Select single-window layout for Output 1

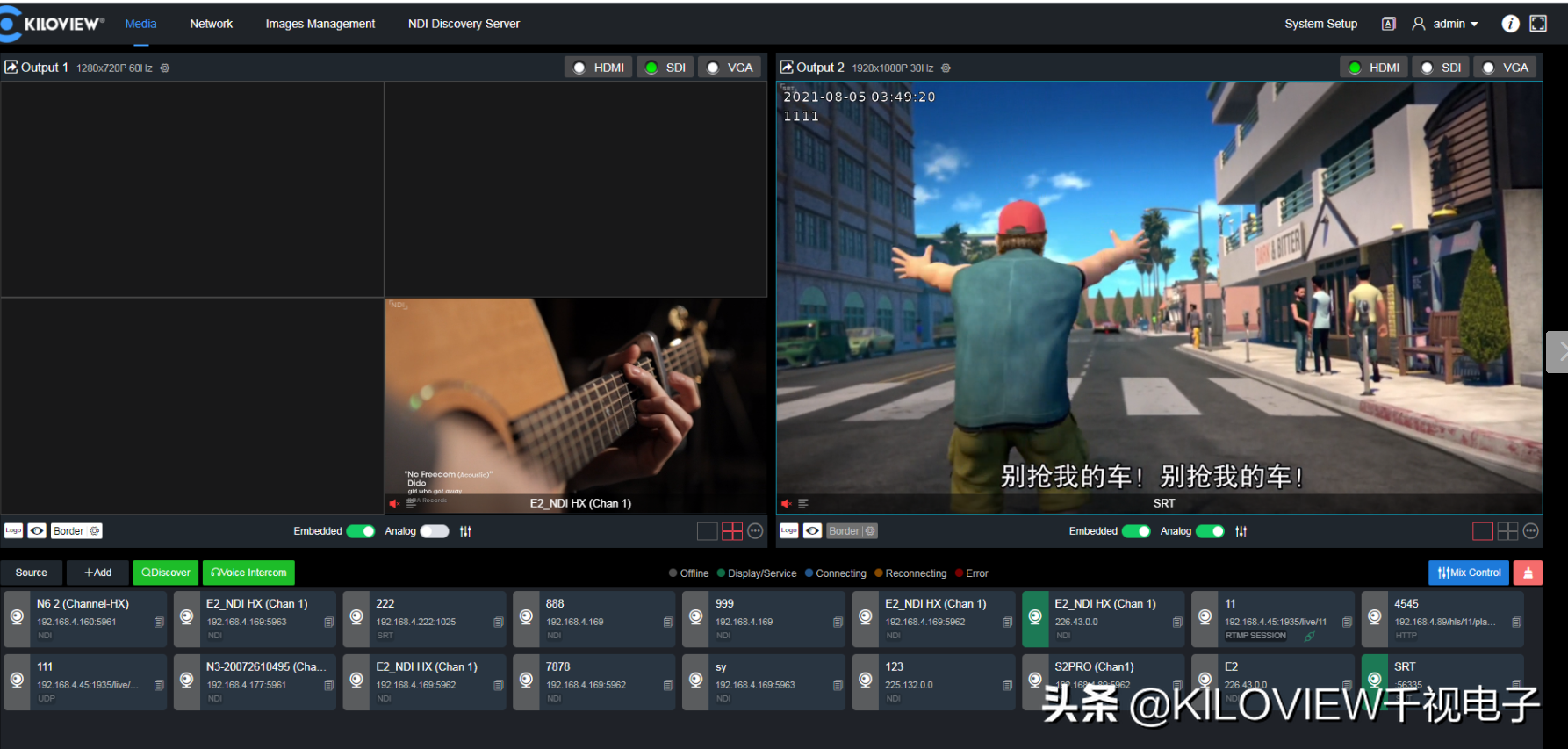click(707, 531)
